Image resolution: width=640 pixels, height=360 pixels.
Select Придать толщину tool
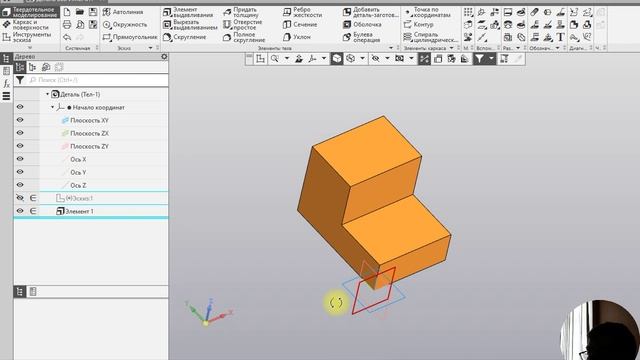(241, 12)
